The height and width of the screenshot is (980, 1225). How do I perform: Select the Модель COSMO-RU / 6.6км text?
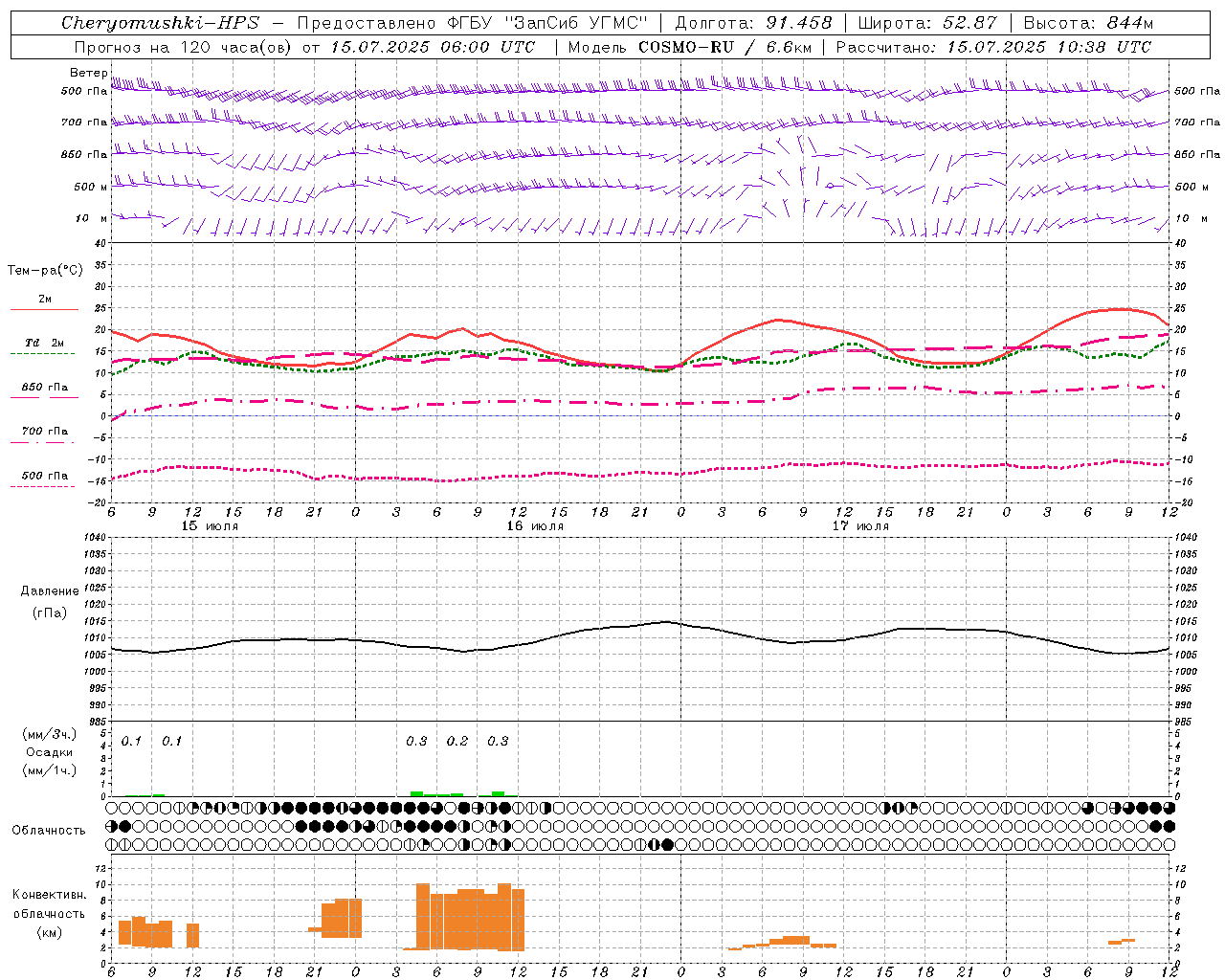coord(690,47)
